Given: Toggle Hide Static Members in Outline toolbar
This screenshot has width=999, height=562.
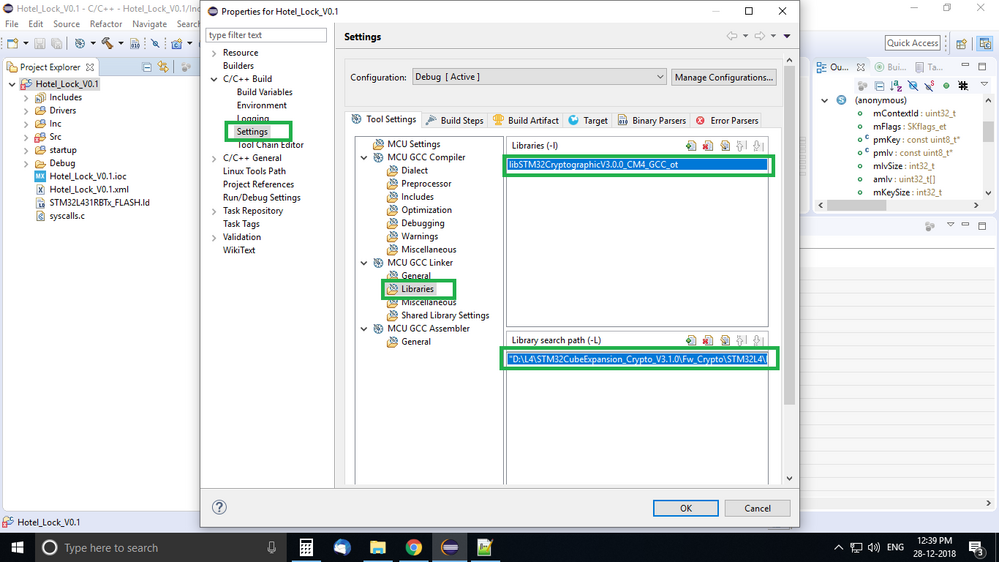Looking at the screenshot, I should click(930, 85).
